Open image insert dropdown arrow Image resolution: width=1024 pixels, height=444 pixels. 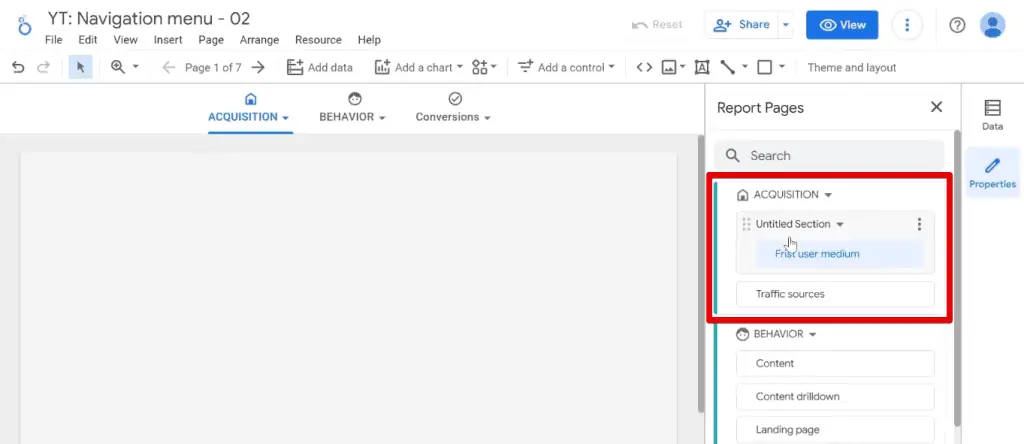coord(682,67)
